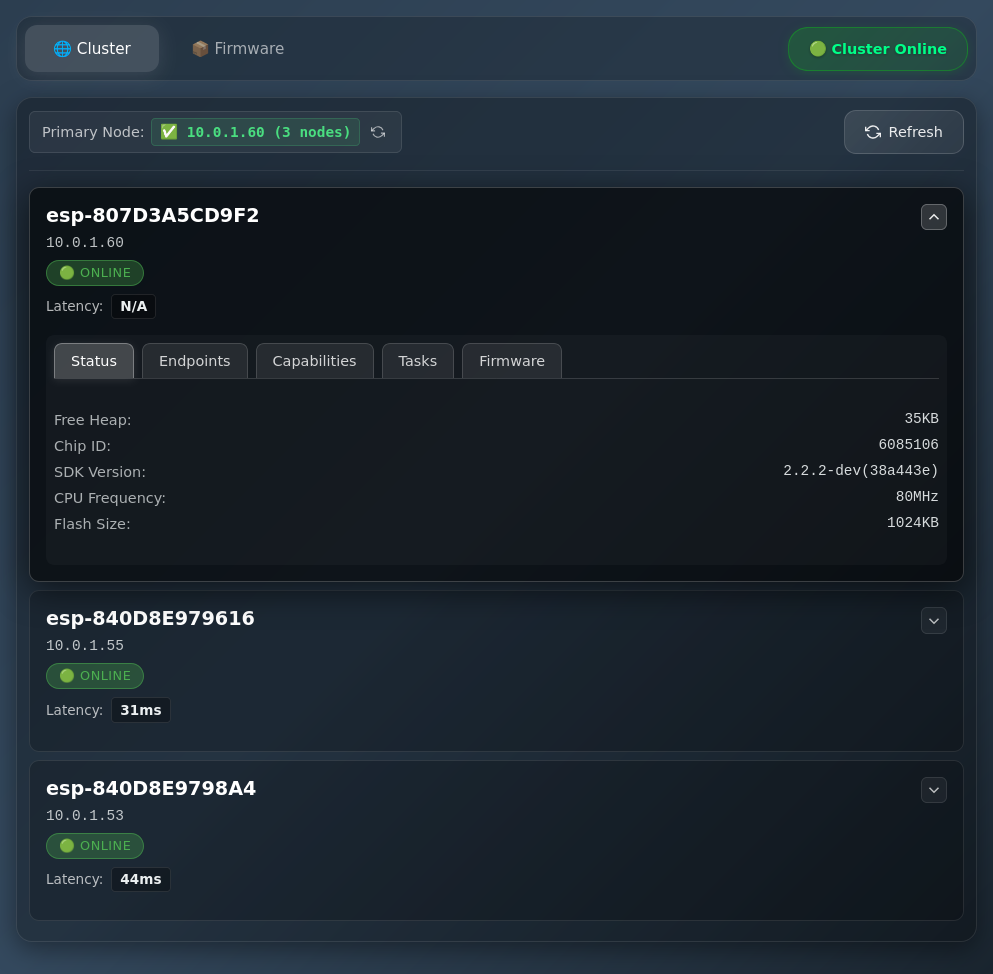The height and width of the screenshot is (974, 993).
Task: Open the Capabilities tab
Action: (x=314, y=361)
